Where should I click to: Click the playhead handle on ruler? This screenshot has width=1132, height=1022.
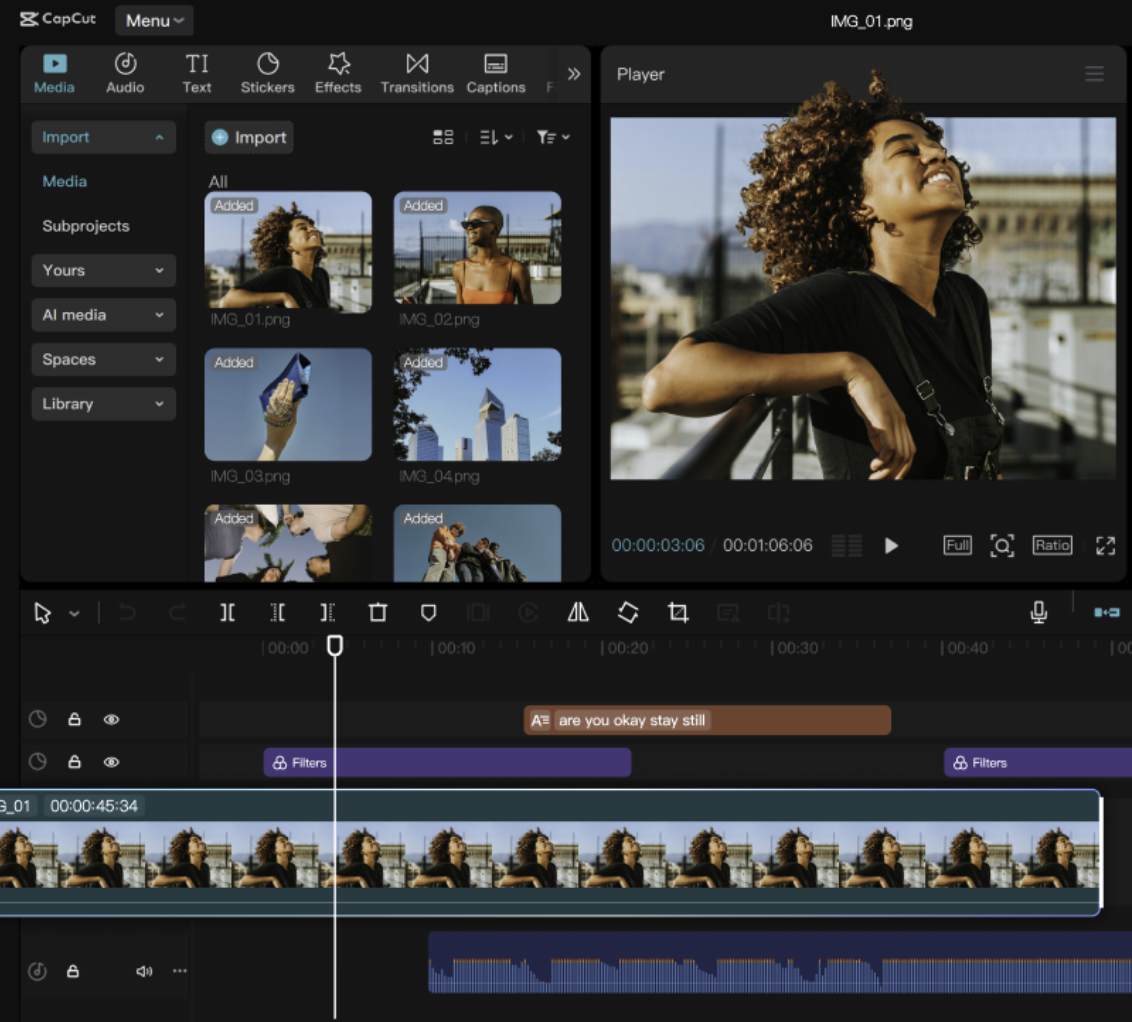335,645
